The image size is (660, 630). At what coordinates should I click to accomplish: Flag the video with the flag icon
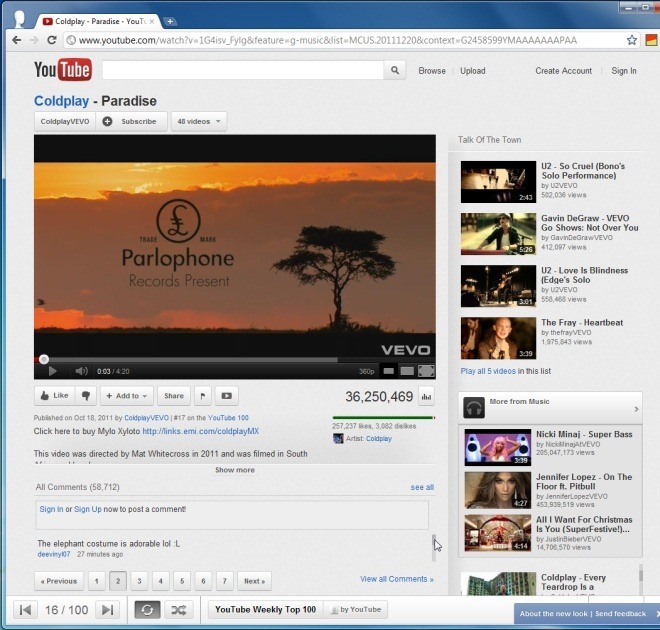(203, 396)
